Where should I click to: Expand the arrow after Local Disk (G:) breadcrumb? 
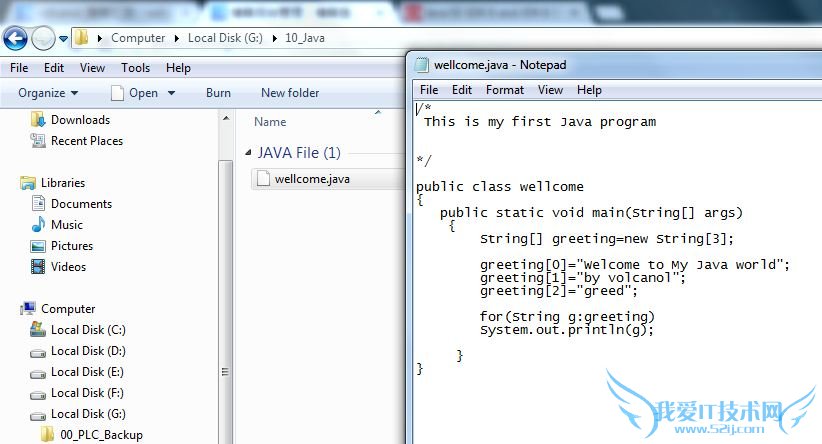click(x=274, y=38)
